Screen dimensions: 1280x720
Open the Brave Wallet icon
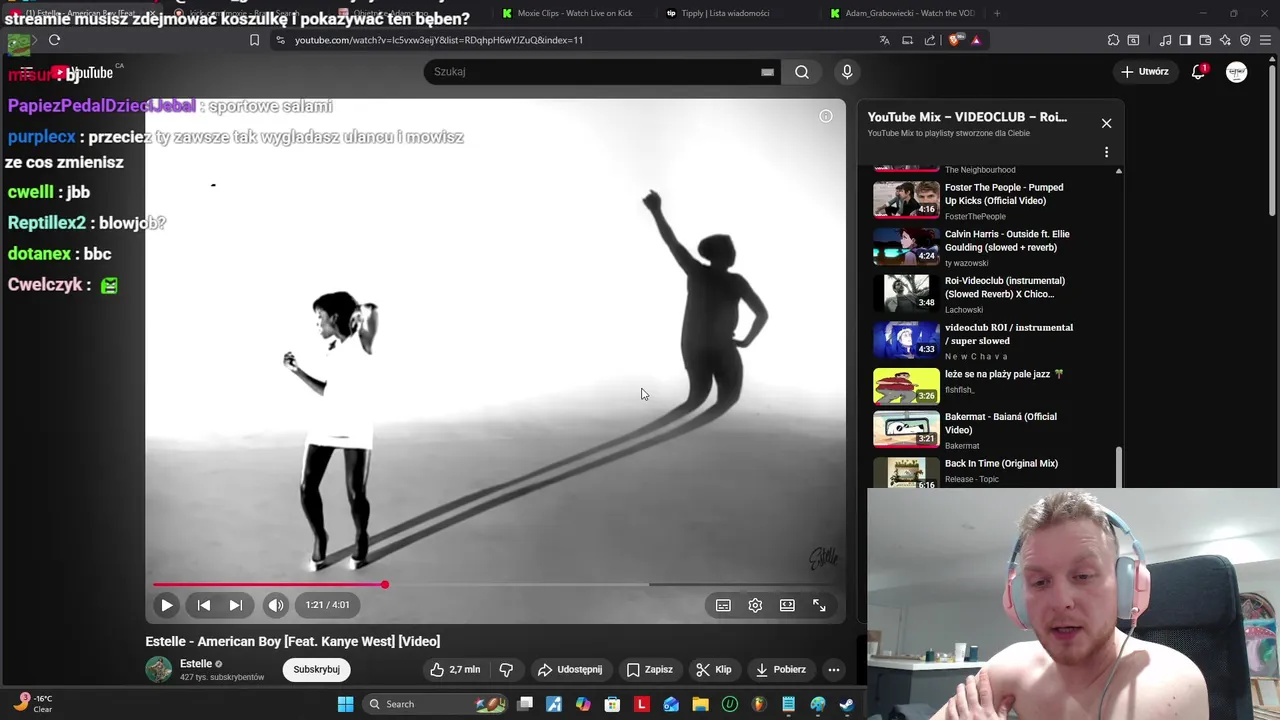tap(1205, 40)
